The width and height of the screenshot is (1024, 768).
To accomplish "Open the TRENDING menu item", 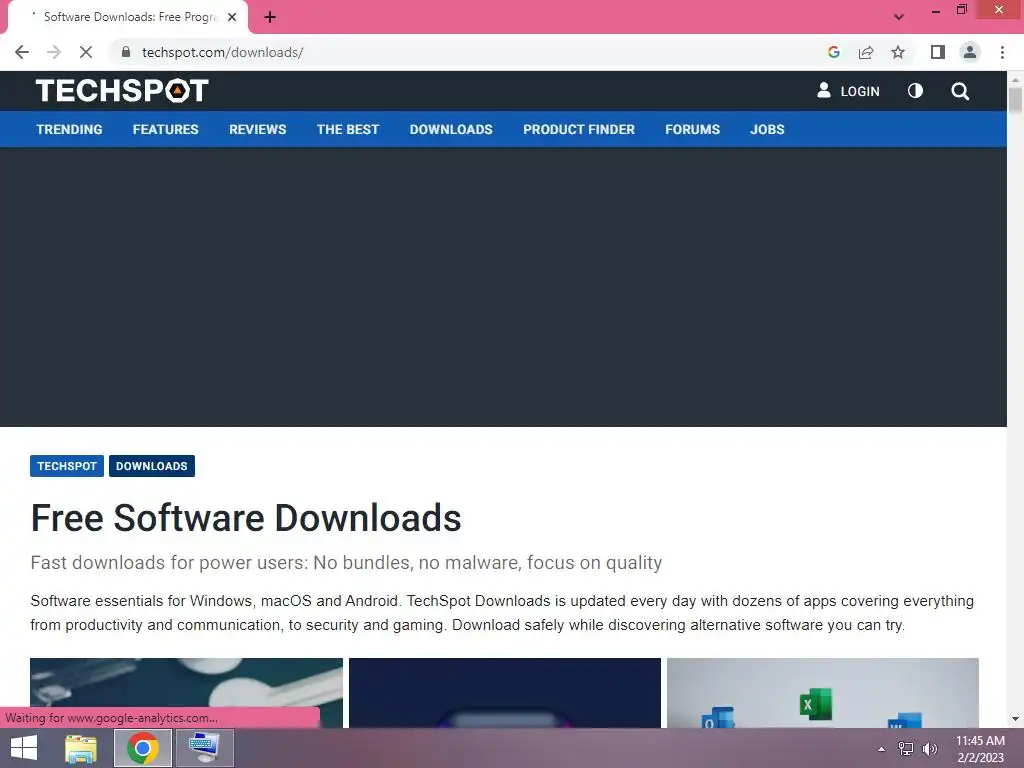I will tap(69, 129).
